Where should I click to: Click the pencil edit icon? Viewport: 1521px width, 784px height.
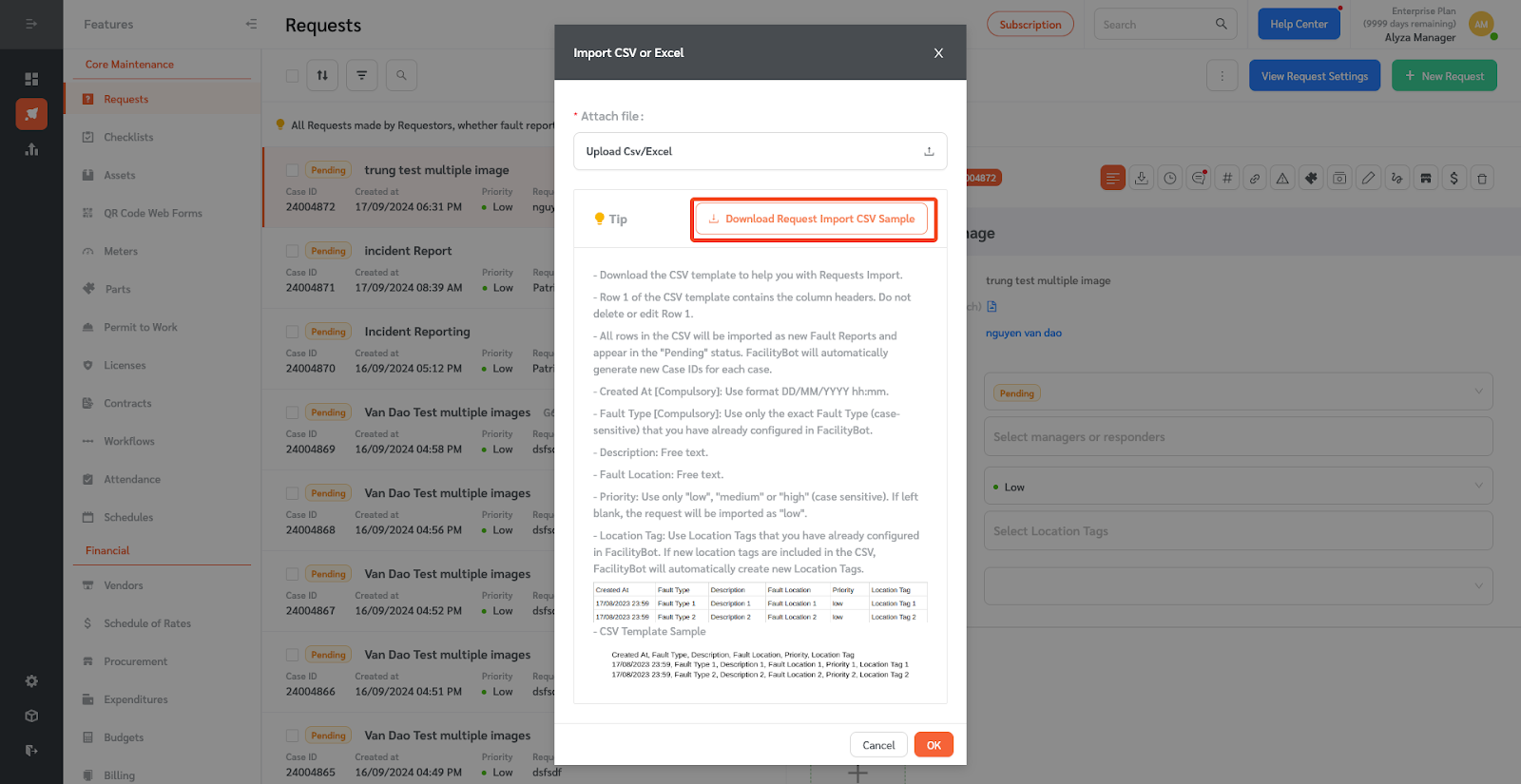click(x=1368, y=178)
